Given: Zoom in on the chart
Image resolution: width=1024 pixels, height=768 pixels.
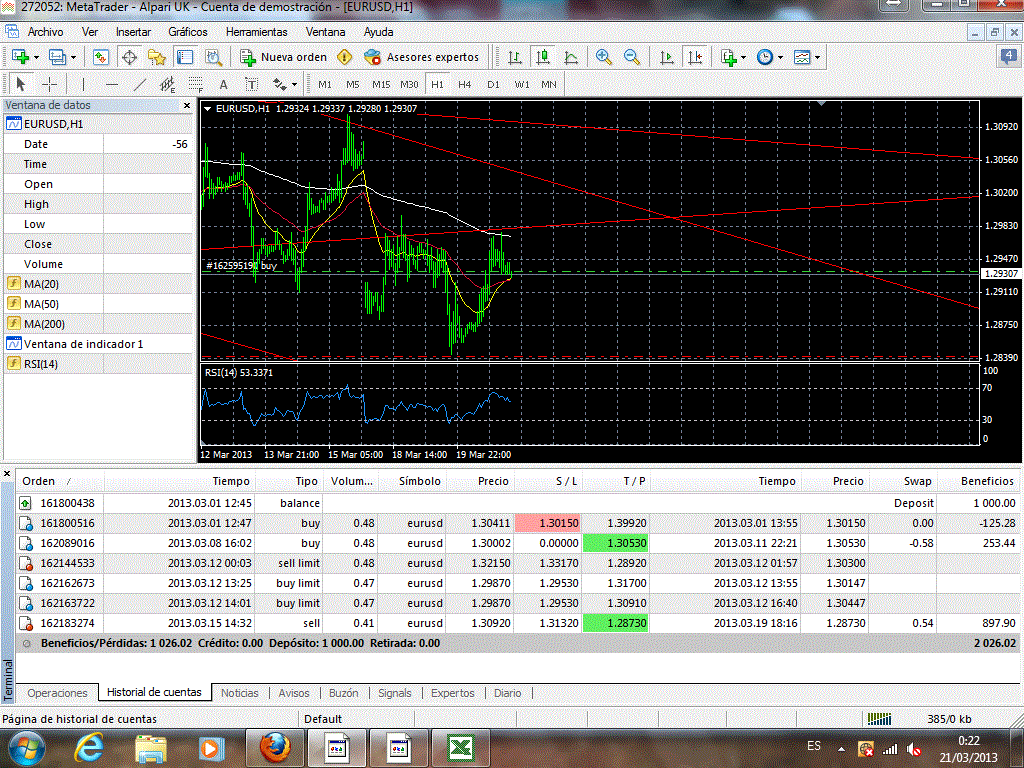Looking at the screenshot, I should point(603,57).
